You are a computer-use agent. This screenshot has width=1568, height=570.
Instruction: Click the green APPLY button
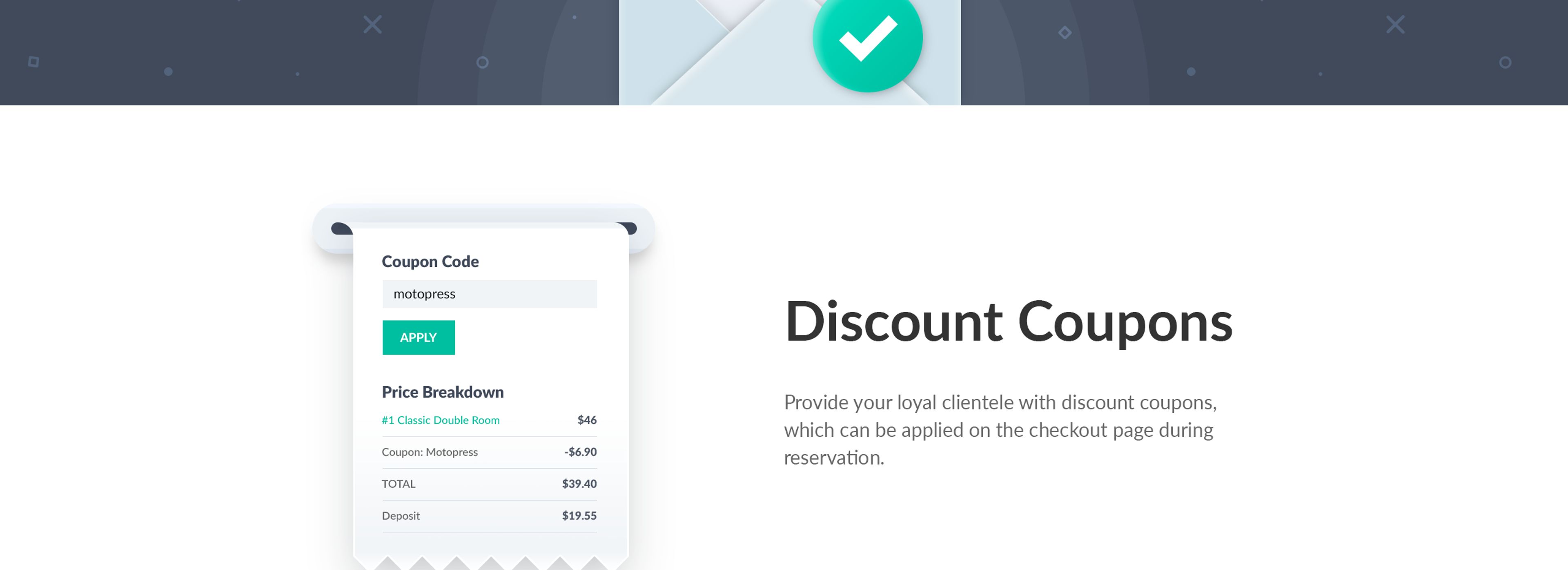(418, 338)
